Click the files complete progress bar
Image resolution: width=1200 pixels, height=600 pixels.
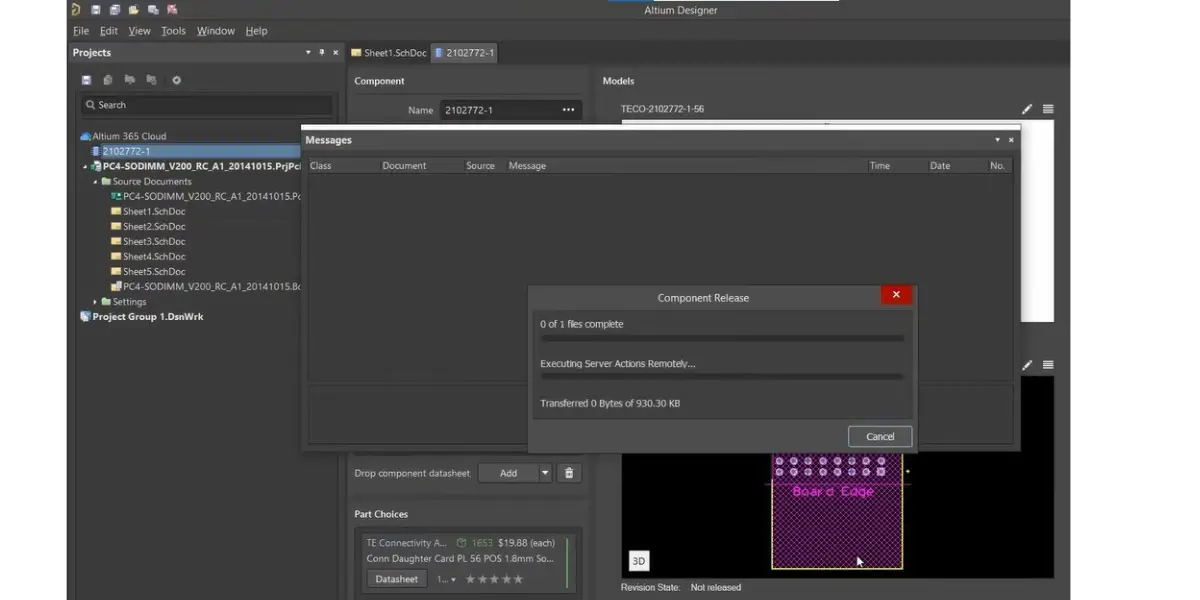coord(722,339)
